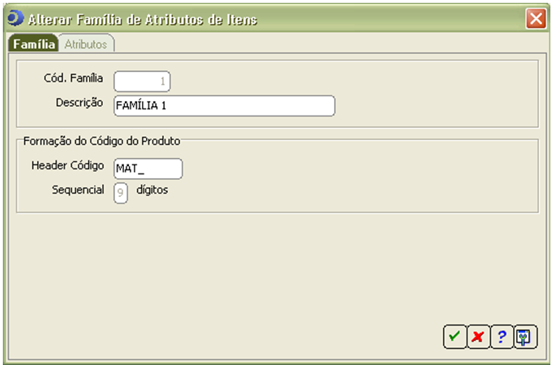Screen dimensions: 554x365
Task: Click the dígitos label next to Sequencial
Action: point(152,190)
